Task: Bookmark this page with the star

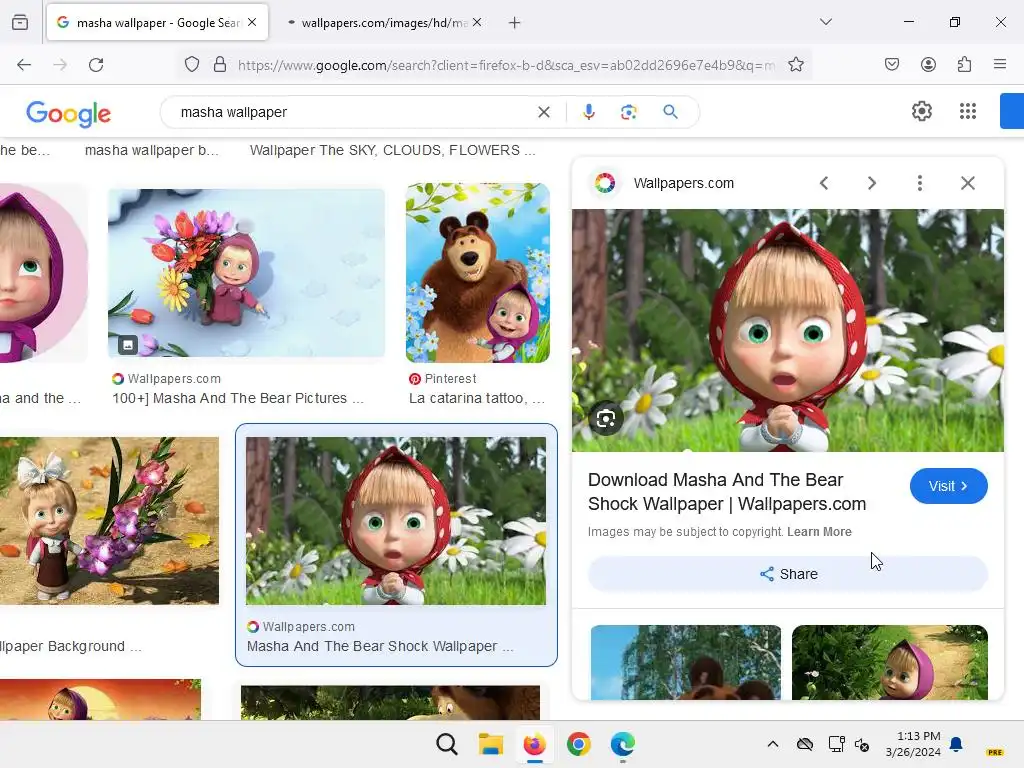Action: click(795, 65)
